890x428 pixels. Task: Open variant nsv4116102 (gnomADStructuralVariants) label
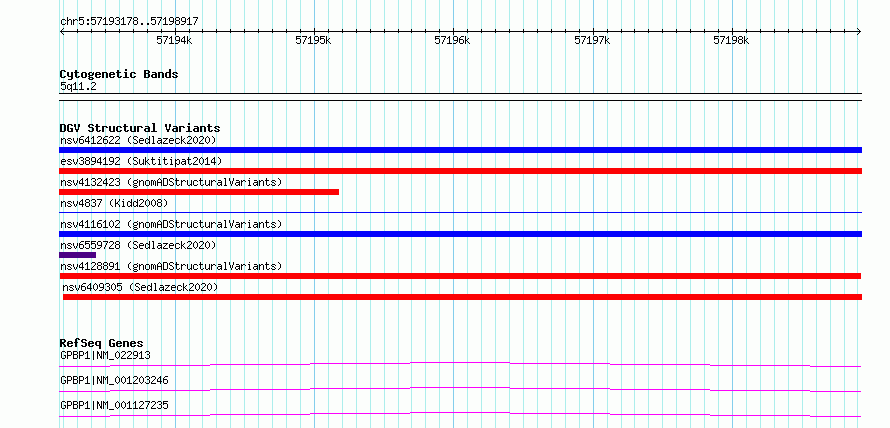pos(171,224)
